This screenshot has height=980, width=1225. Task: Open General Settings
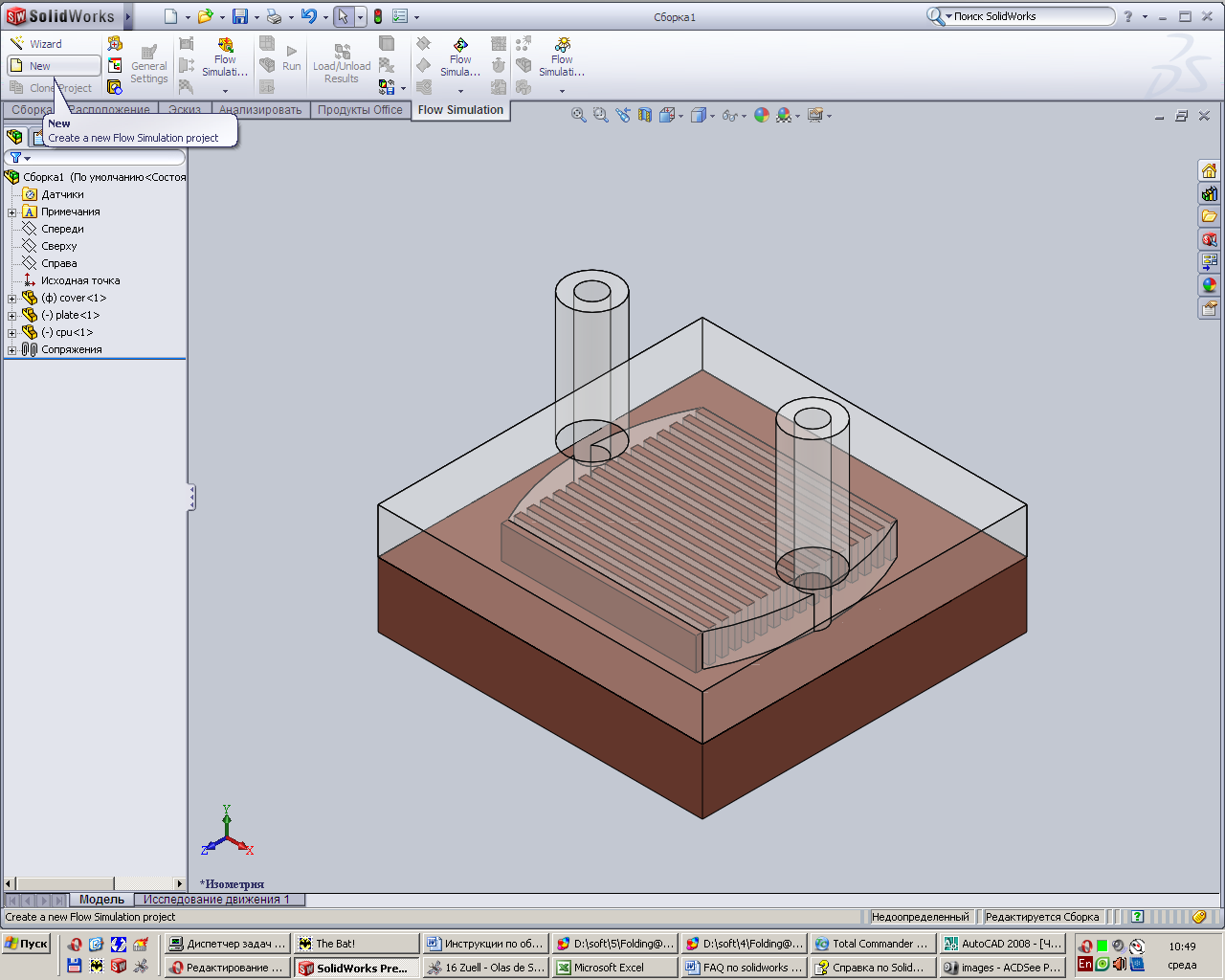149,65
